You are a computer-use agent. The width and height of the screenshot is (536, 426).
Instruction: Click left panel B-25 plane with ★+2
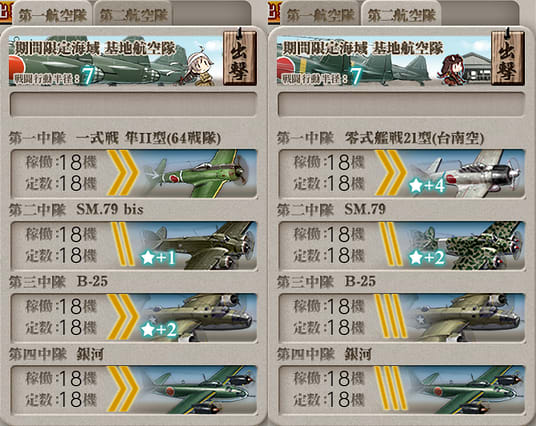(x=198, y=318)
